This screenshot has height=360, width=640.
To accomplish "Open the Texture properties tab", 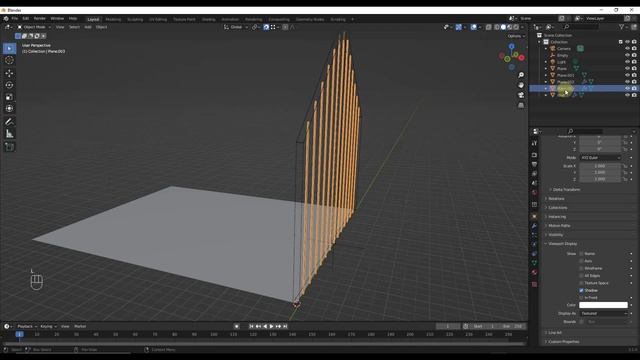I will click(534, 284).
